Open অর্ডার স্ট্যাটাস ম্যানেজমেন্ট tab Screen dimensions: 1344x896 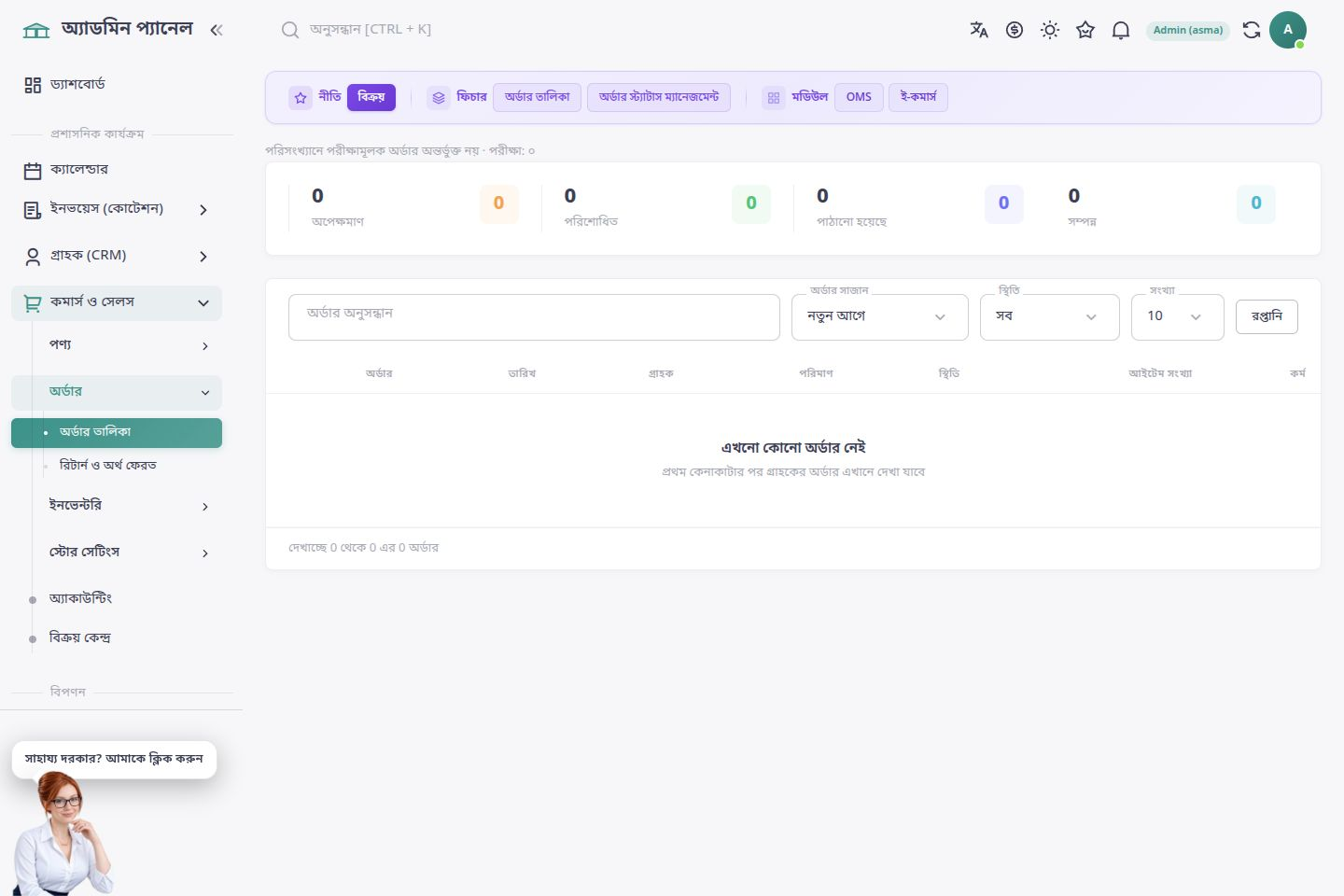(659, 97)
